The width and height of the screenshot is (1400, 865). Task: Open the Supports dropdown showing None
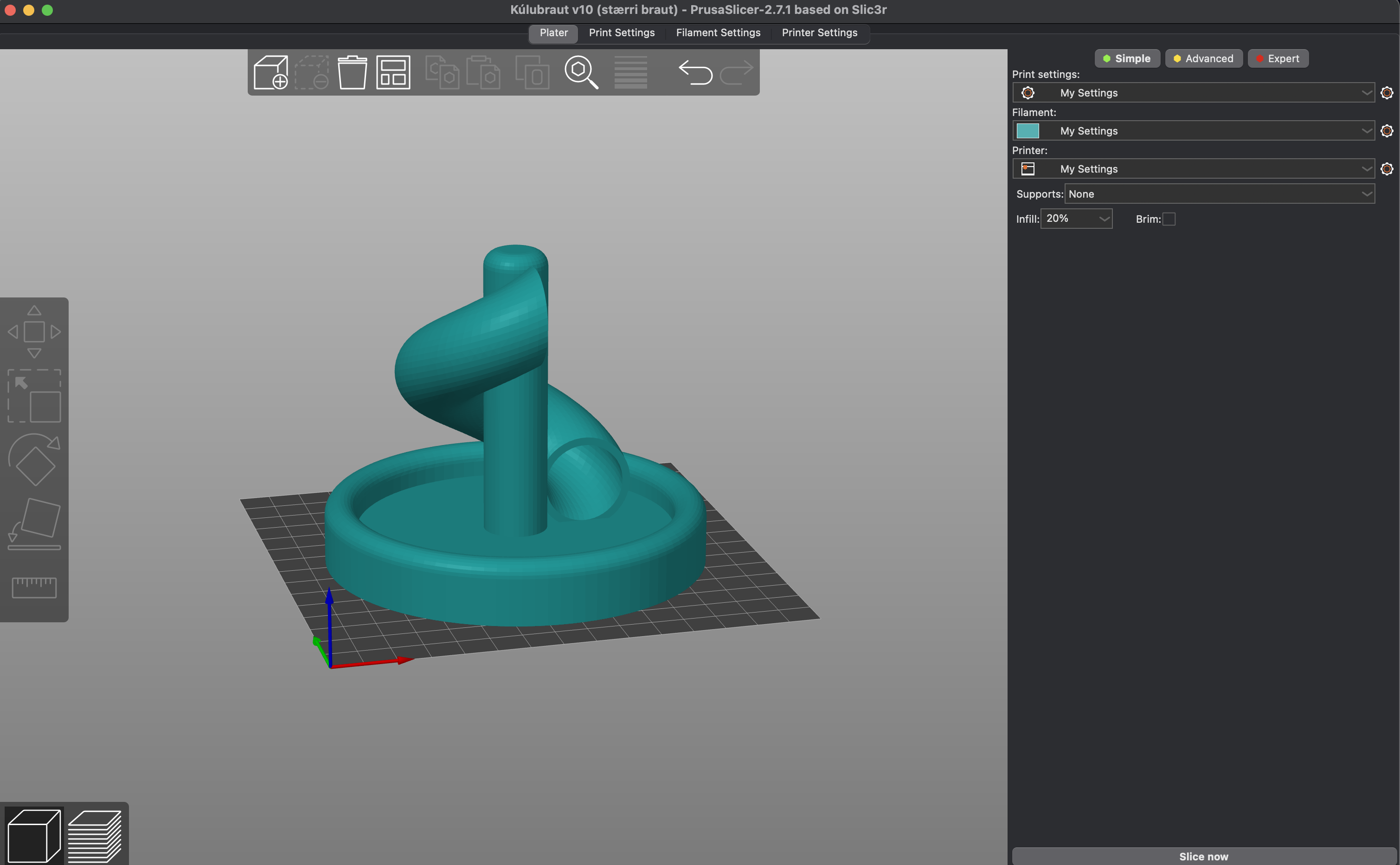click(1219, 194)
